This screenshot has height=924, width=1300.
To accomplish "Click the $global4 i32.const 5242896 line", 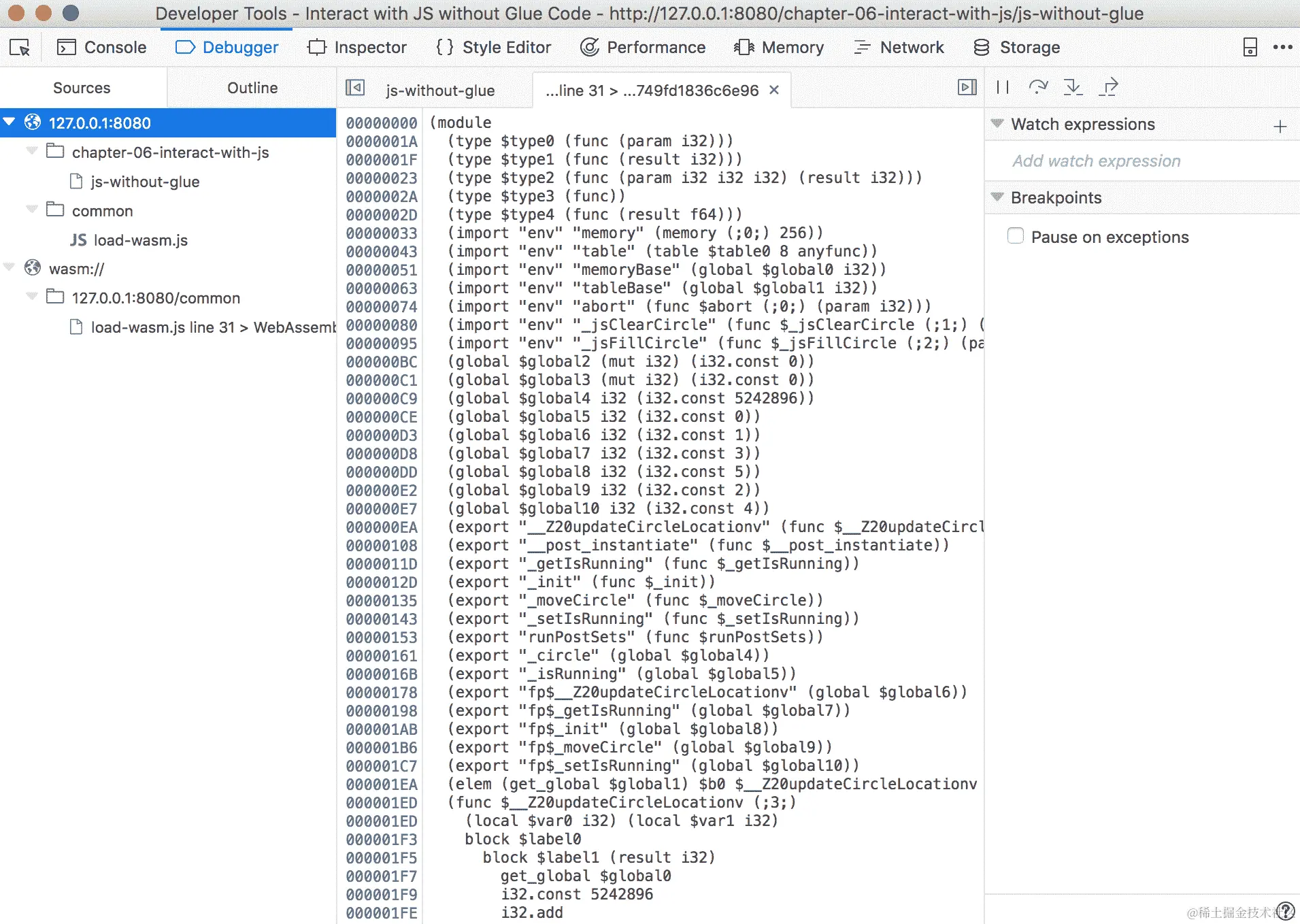I will (x=631, y=399).
